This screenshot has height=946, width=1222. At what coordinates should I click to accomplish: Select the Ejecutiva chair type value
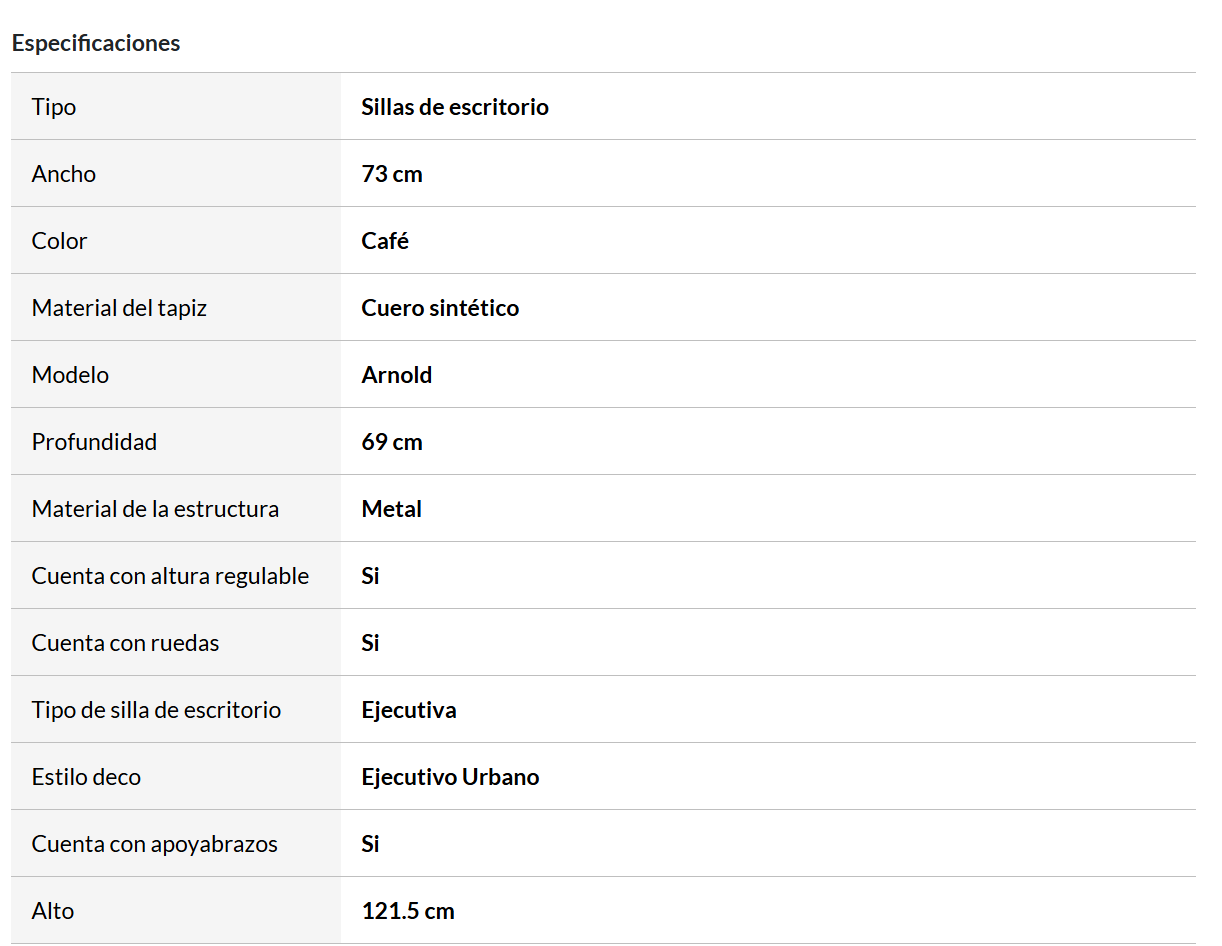409,710
